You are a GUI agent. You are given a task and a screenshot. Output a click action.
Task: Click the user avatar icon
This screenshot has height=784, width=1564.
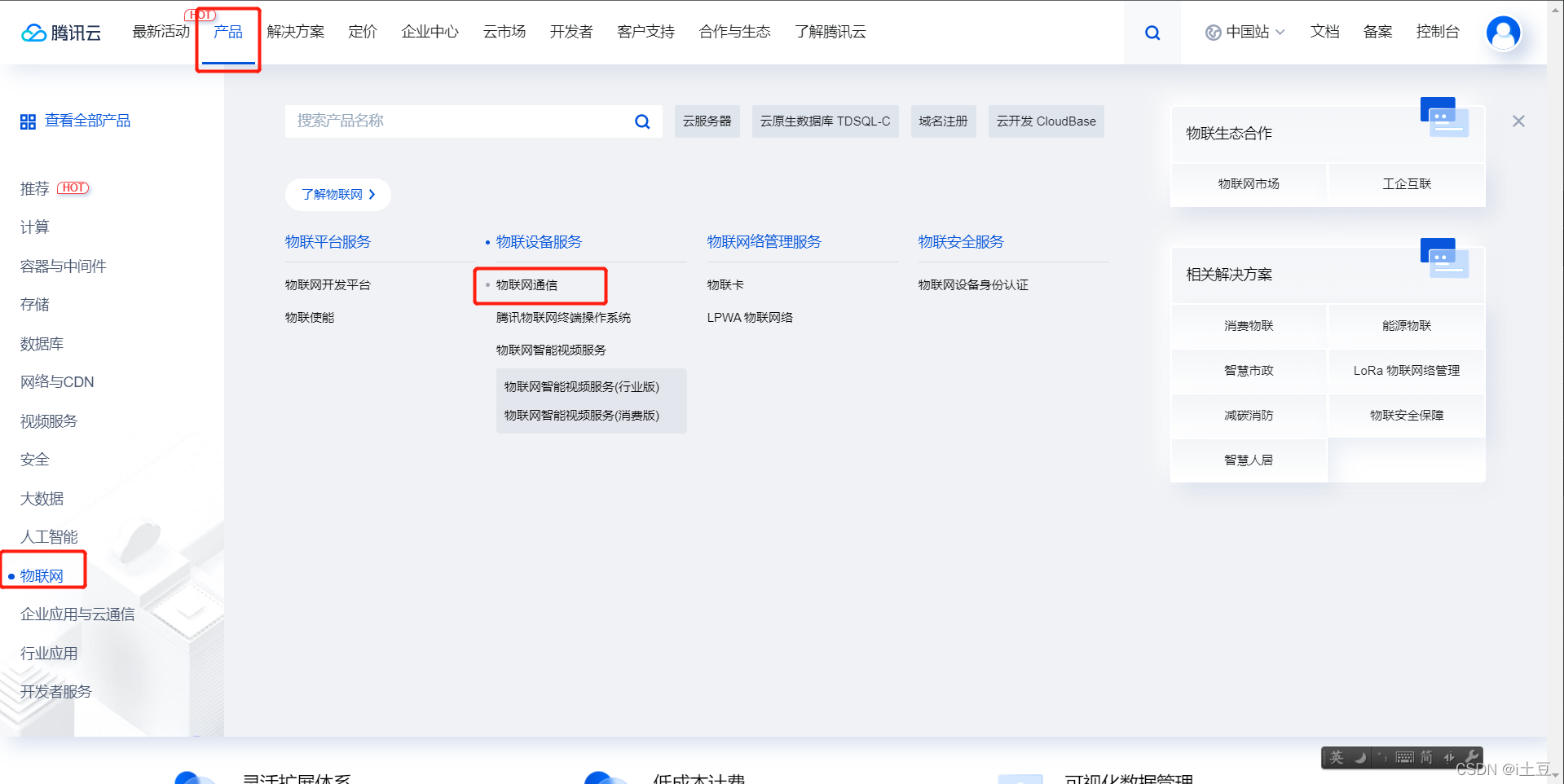(x=1503, y=33)
